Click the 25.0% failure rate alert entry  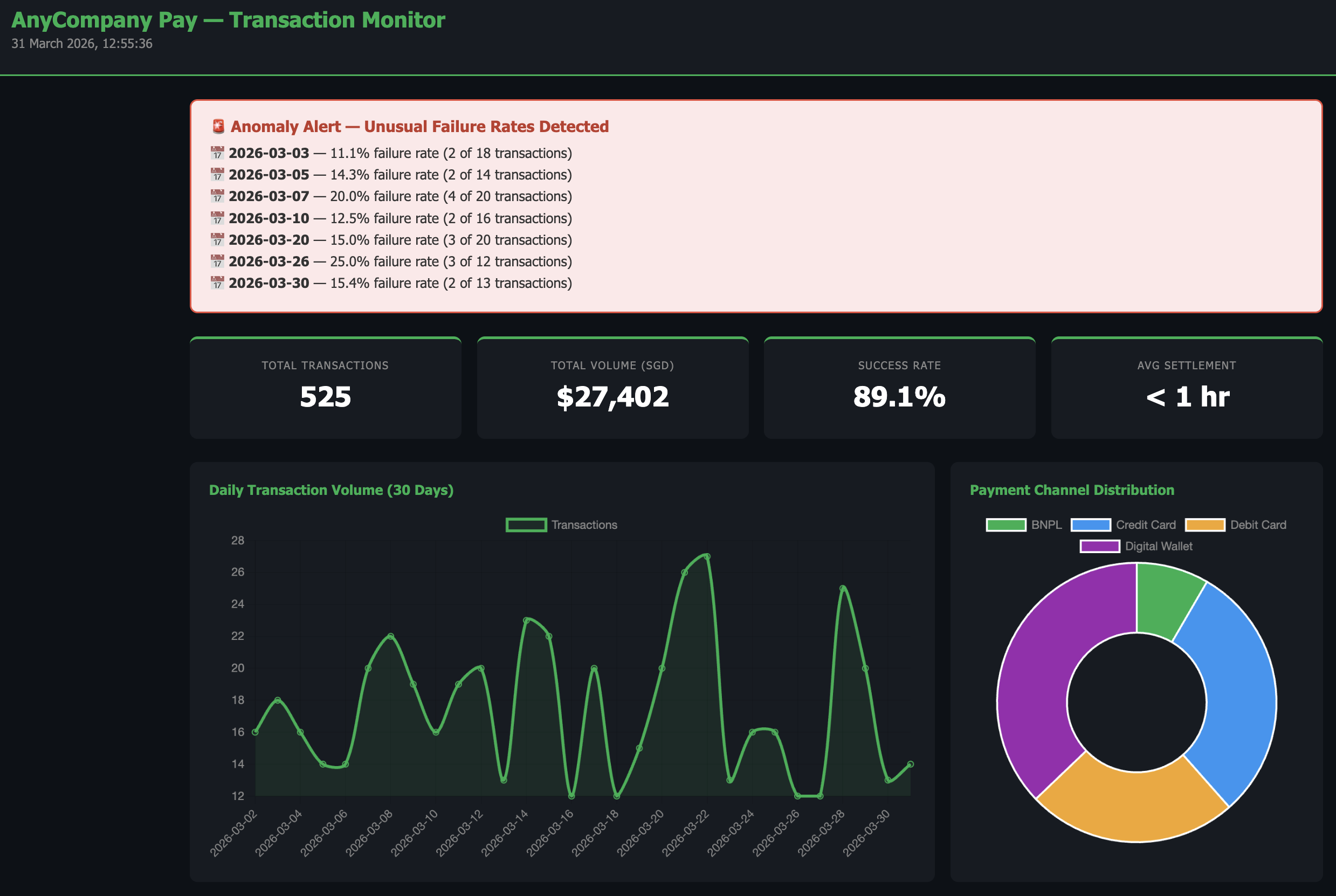tap(400, 261)
